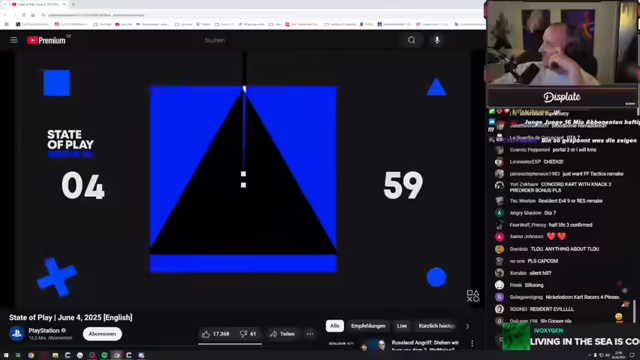Viewport: 640px width, 360px height.
Task: Click Aaron Johnson's hearts chat message
Action: pos(531,236)
